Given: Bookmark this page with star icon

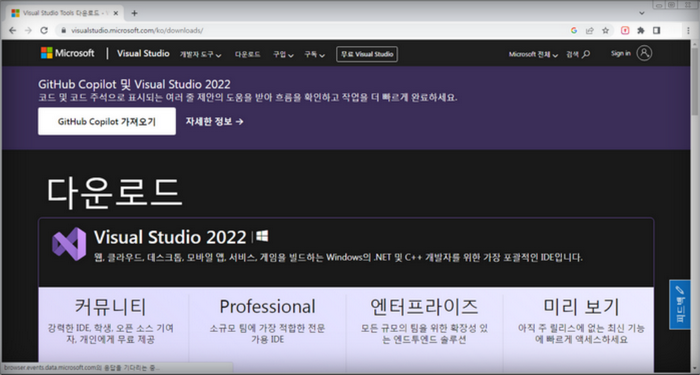Looking at the screenshot, I should pos(605,30).
